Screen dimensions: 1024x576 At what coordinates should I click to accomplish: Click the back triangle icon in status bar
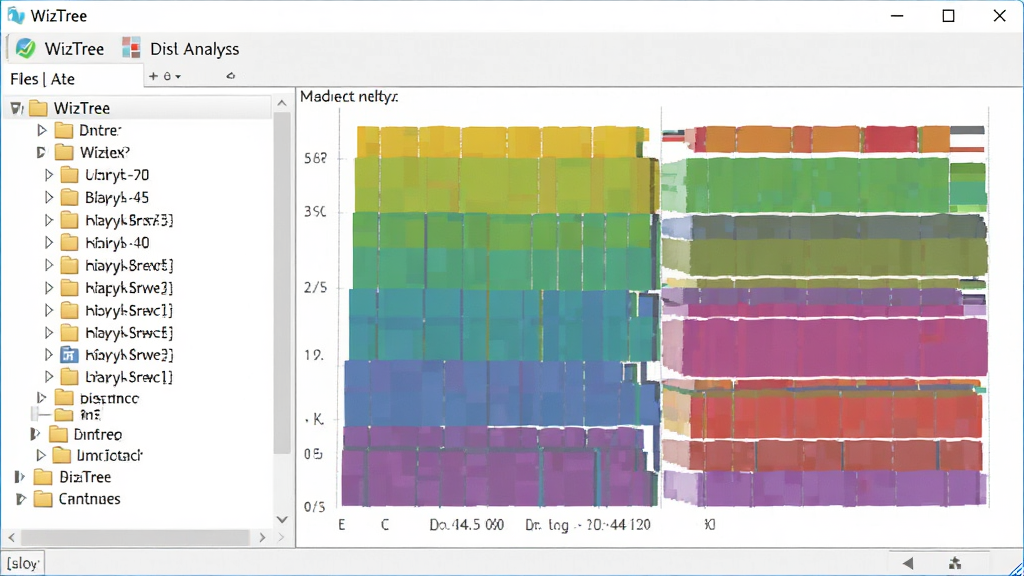(x=908, y=563)
